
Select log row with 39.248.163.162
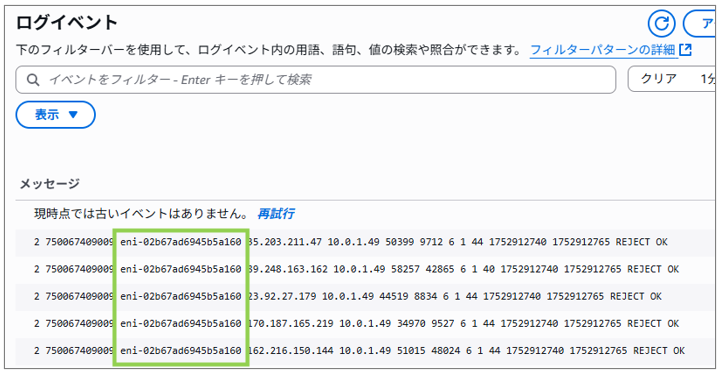click(x=365, y=269)
